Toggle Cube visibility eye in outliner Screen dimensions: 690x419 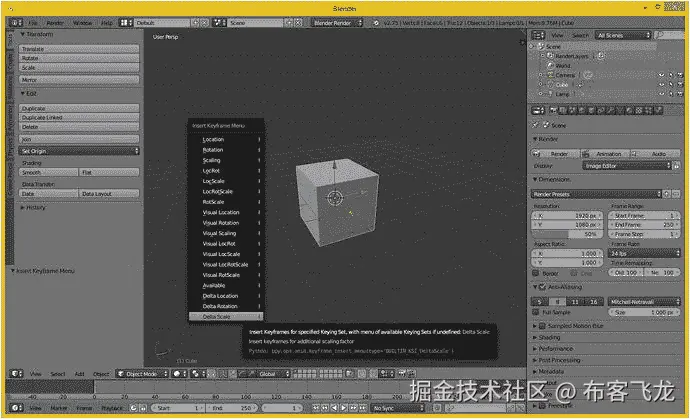[661, 85]
